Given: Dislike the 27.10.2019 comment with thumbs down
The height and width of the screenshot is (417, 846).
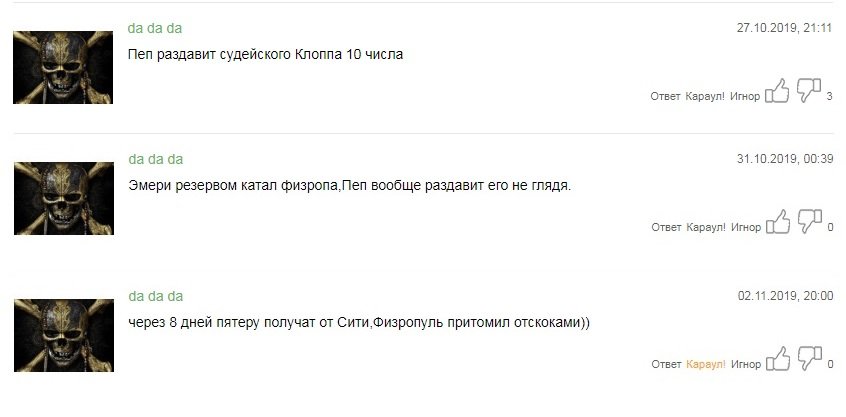Looking at the screenshot, I should pos(809,91).
